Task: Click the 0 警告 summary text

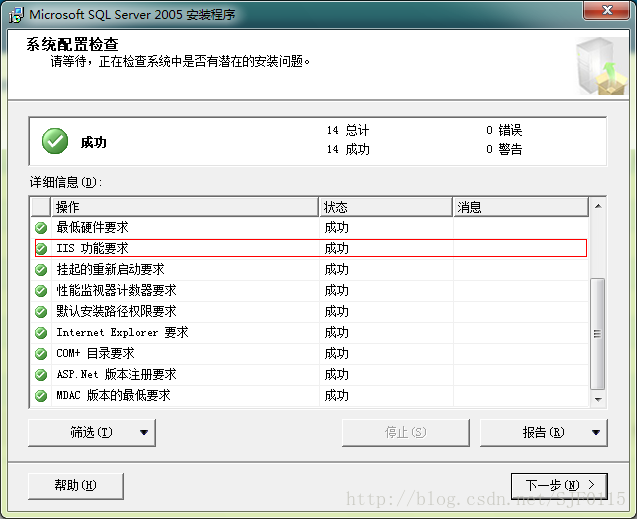Action: point(504,149)
